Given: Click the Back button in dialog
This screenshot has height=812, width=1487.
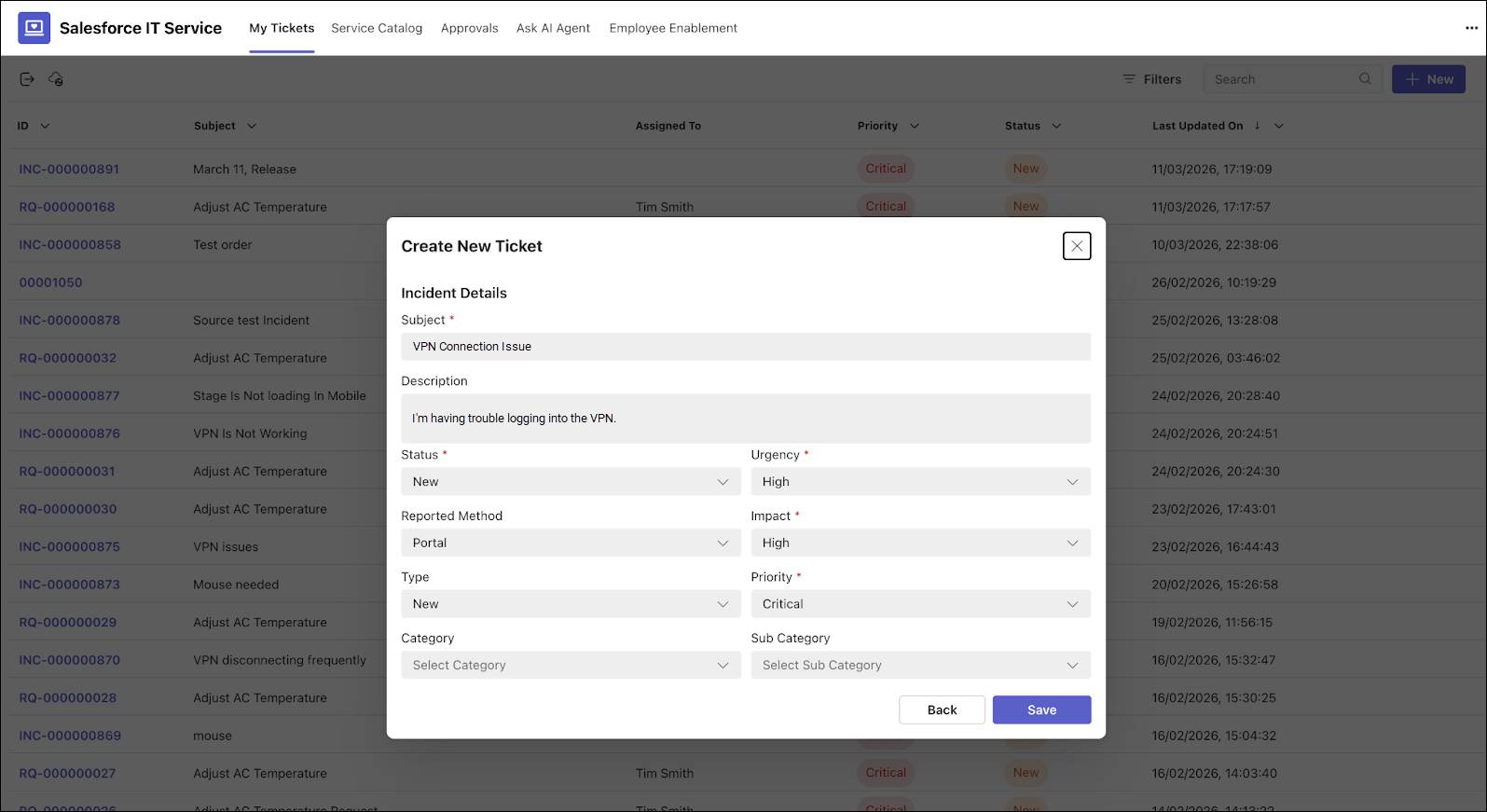Looking at the screenshot, I should click(942, 709).
